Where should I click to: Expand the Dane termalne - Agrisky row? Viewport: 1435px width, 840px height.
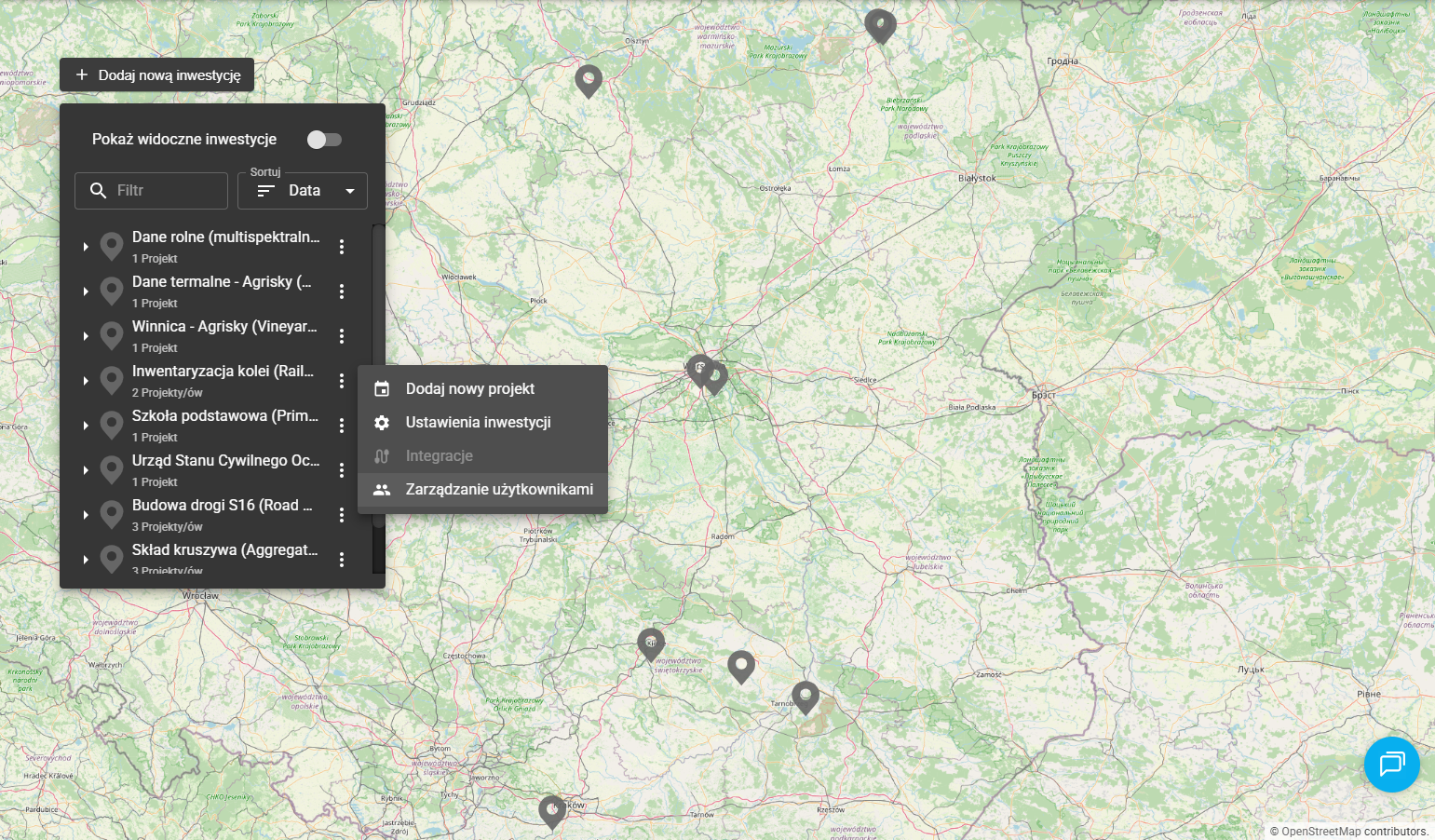click(86, 291)
